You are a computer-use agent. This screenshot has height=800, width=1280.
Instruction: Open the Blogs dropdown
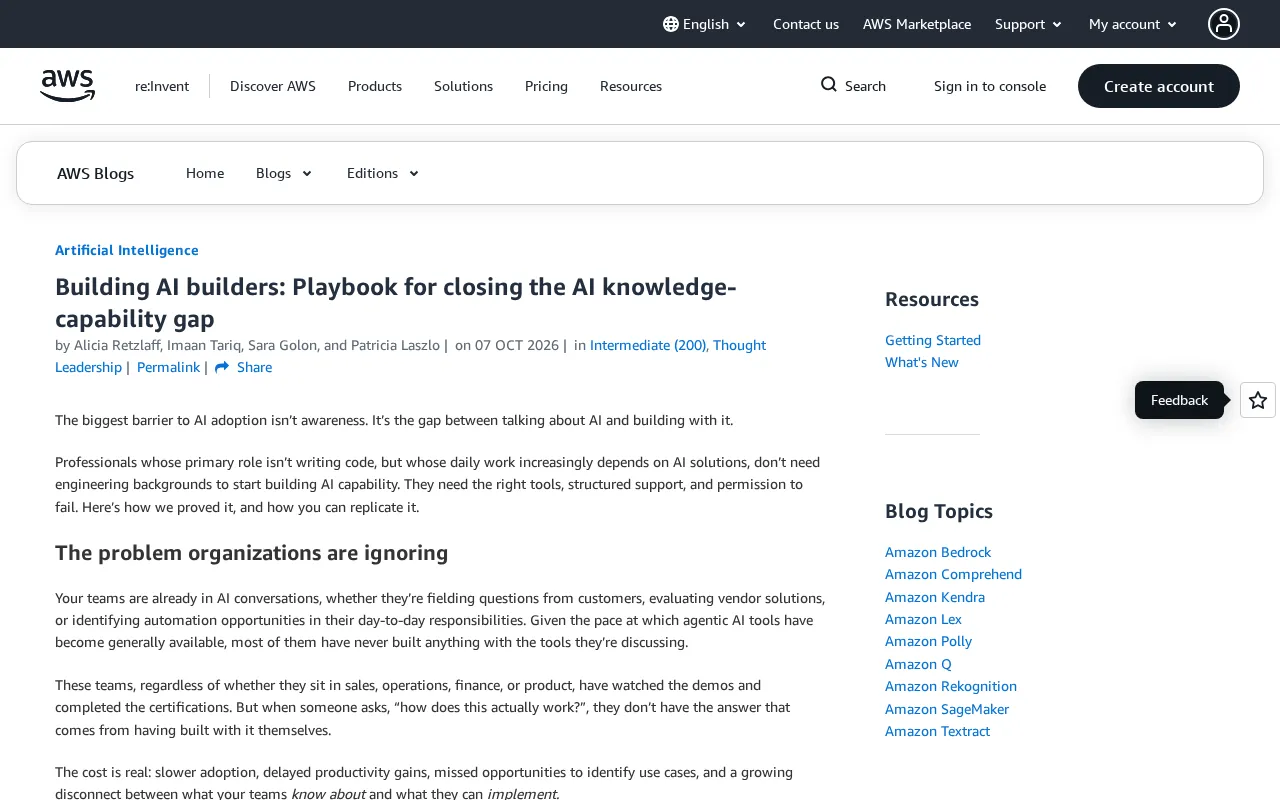pyautogui.click(x=284, y=173)
